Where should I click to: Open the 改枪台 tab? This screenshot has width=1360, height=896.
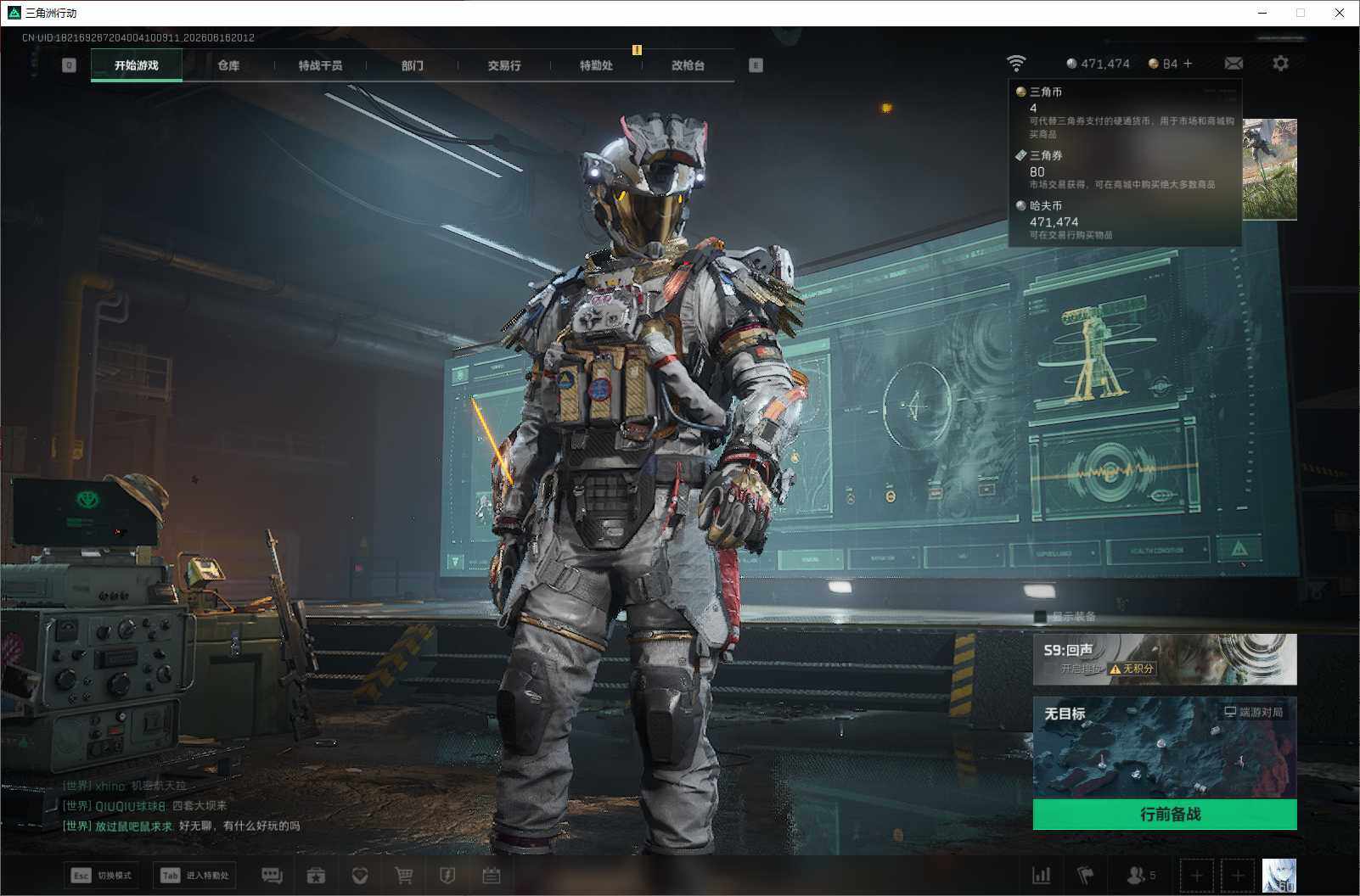tap(688, 65)
